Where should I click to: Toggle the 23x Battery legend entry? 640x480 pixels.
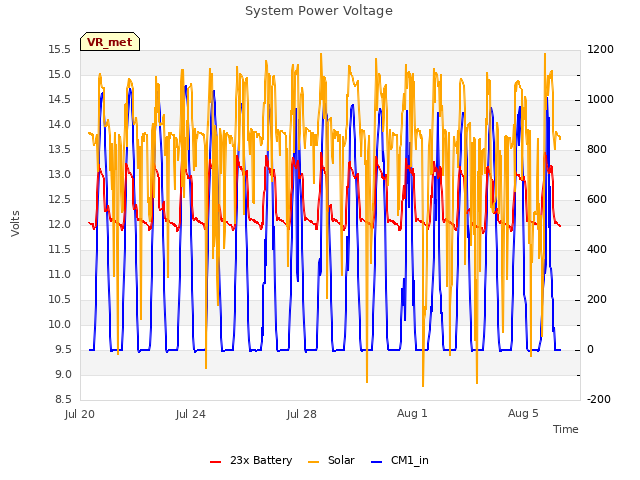point(251,460)
